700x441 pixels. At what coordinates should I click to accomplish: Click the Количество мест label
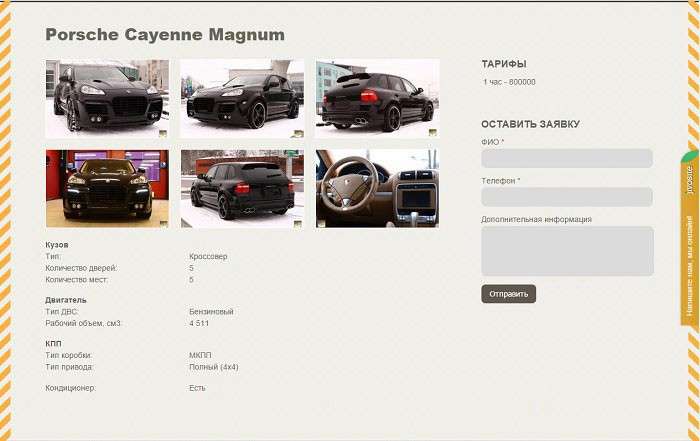[x=76, y=279]
